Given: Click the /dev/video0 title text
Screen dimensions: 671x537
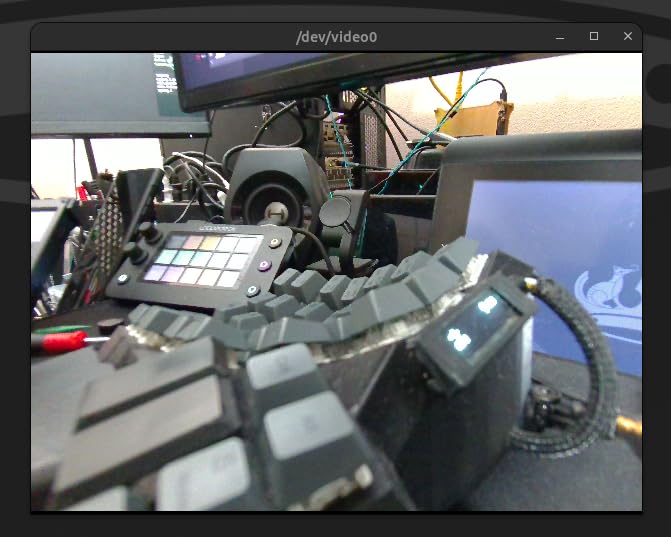Looking at the screenshot, I should pos(336,37).
